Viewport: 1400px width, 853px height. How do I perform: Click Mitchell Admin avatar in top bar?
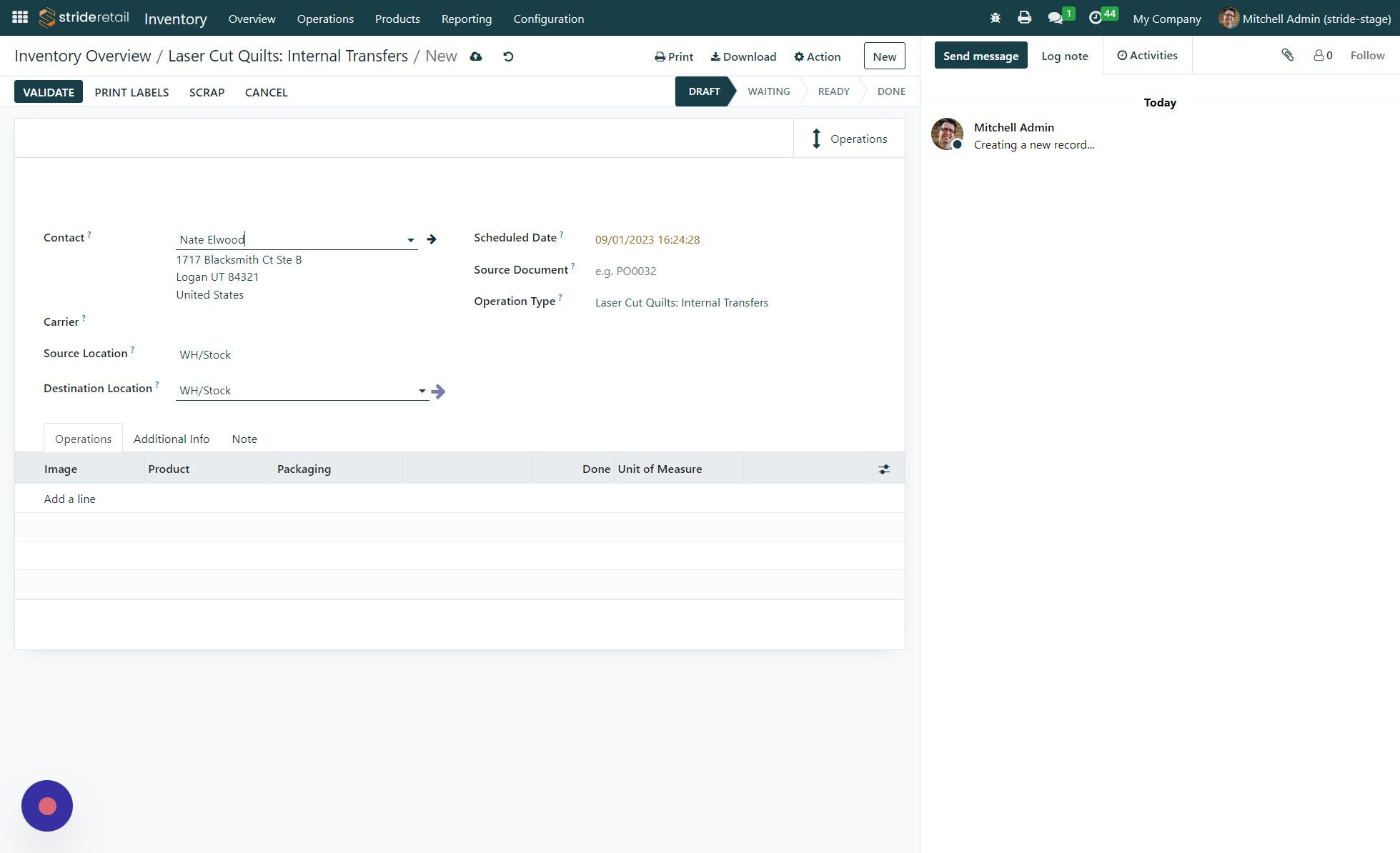(1228, 18)
